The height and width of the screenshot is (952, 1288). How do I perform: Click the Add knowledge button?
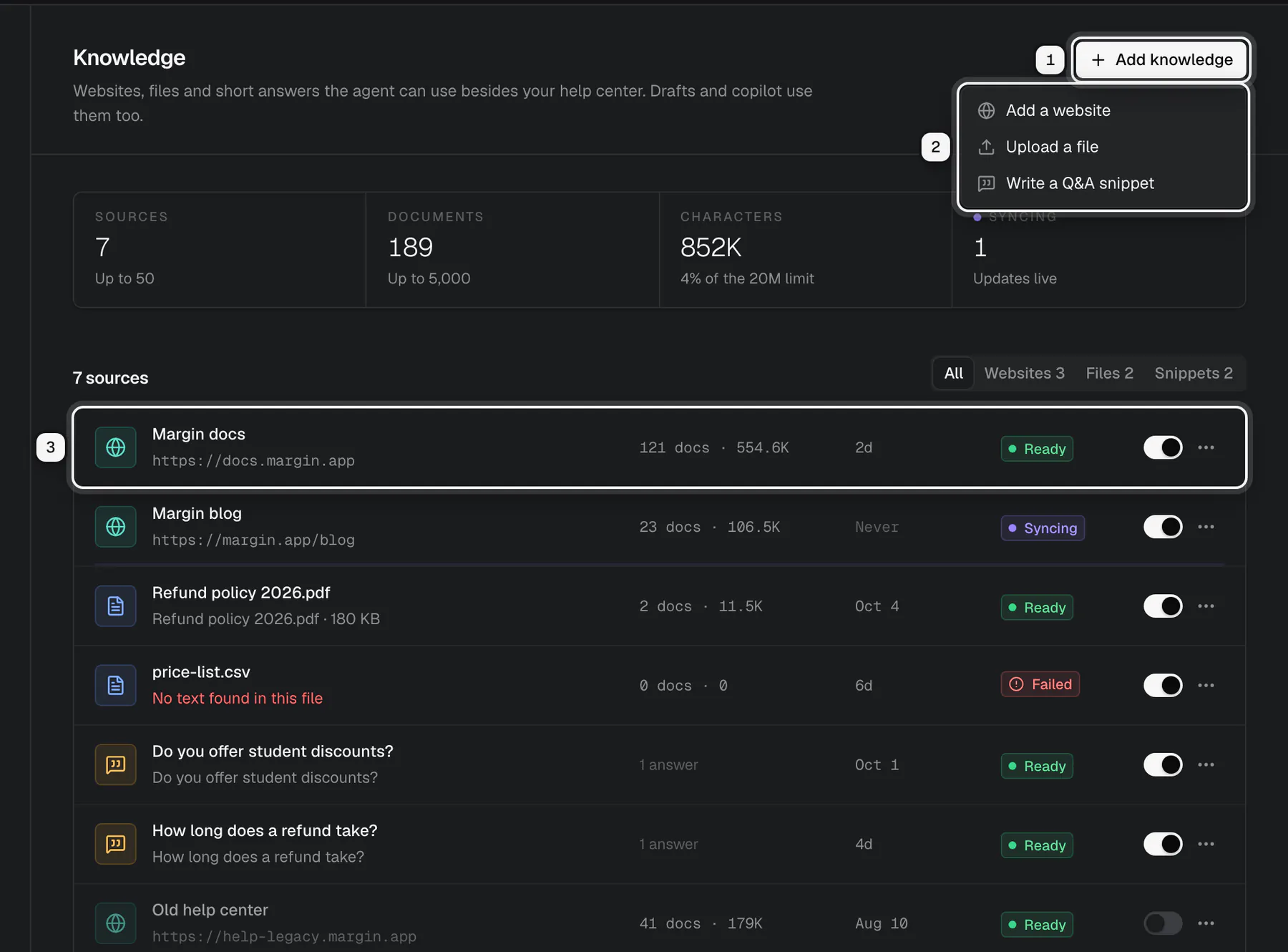pyautogui.click(x=1161, y=59)
